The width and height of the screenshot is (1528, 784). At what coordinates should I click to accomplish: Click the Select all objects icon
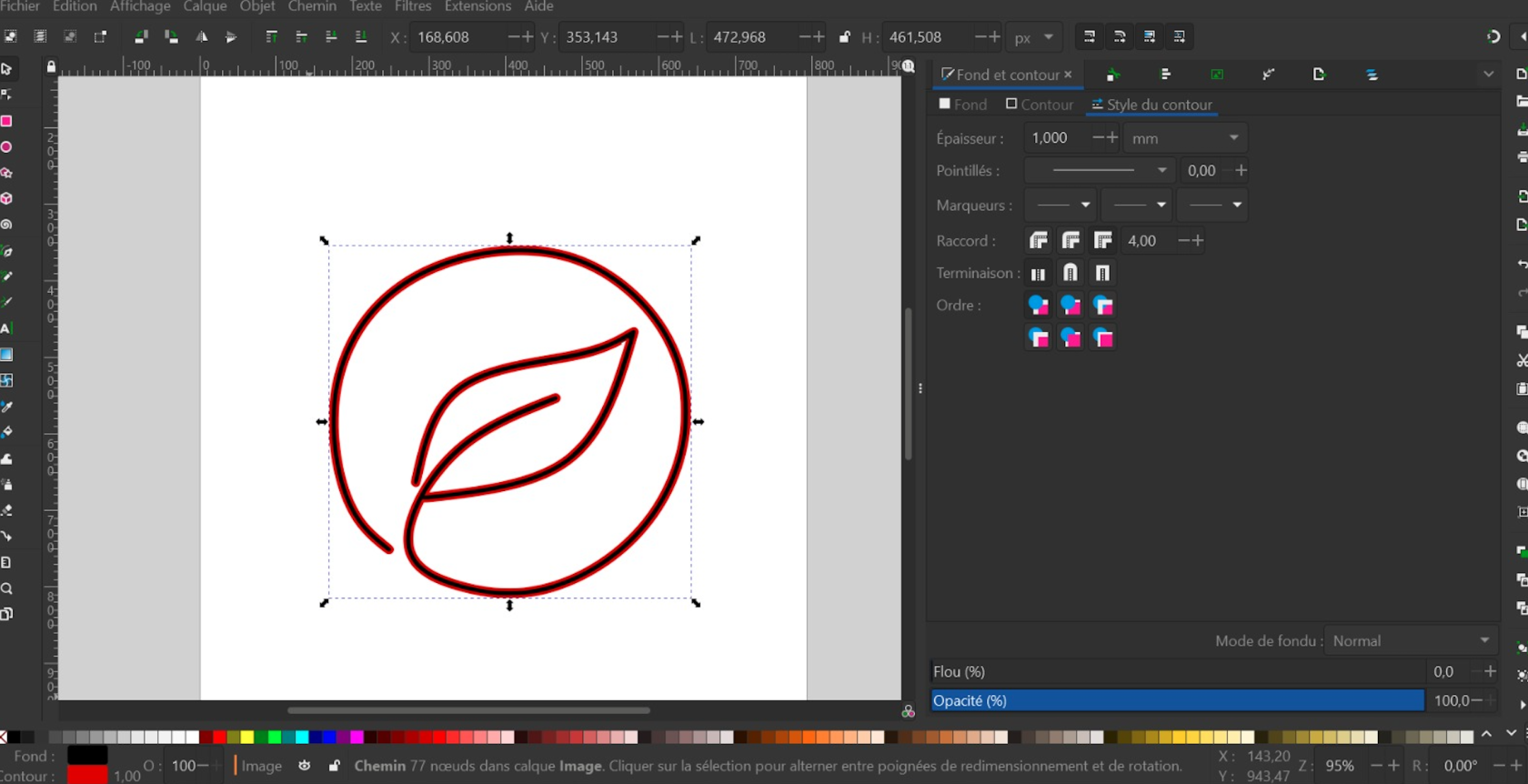(10, 36)
